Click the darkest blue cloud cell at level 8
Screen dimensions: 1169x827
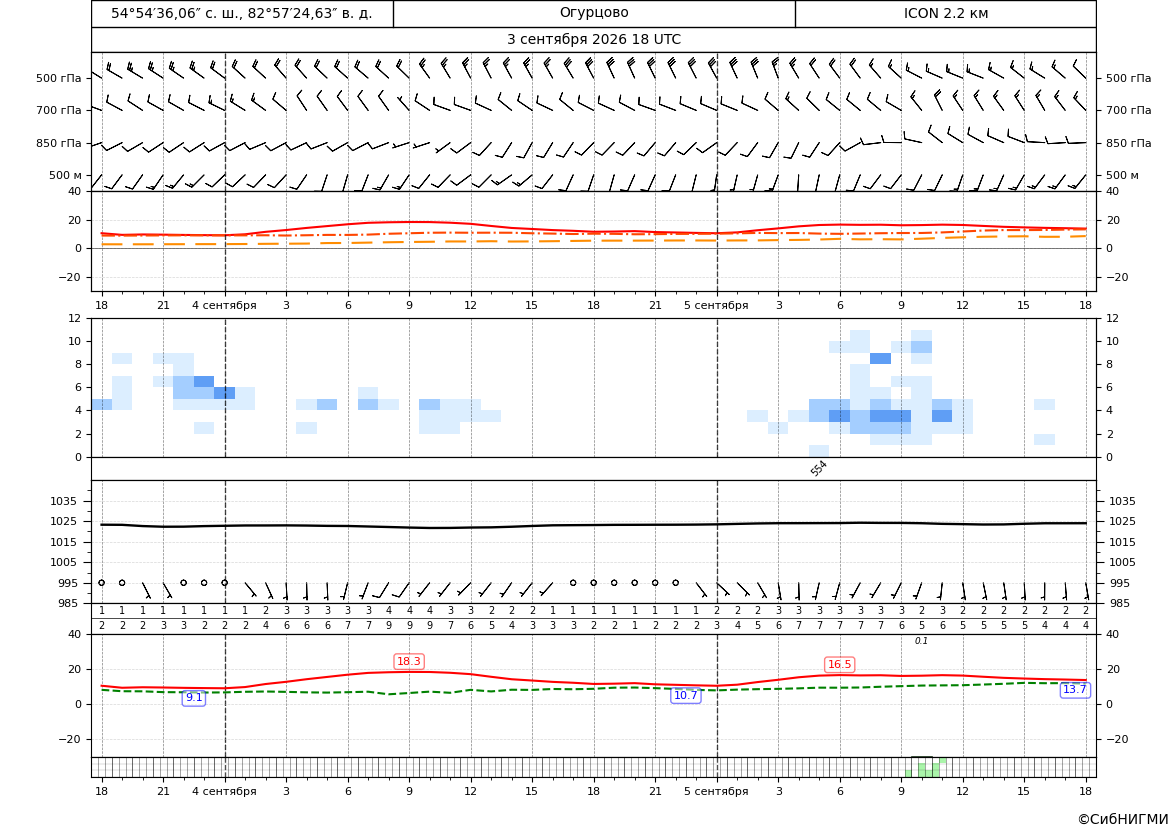(x=880, y=359)
